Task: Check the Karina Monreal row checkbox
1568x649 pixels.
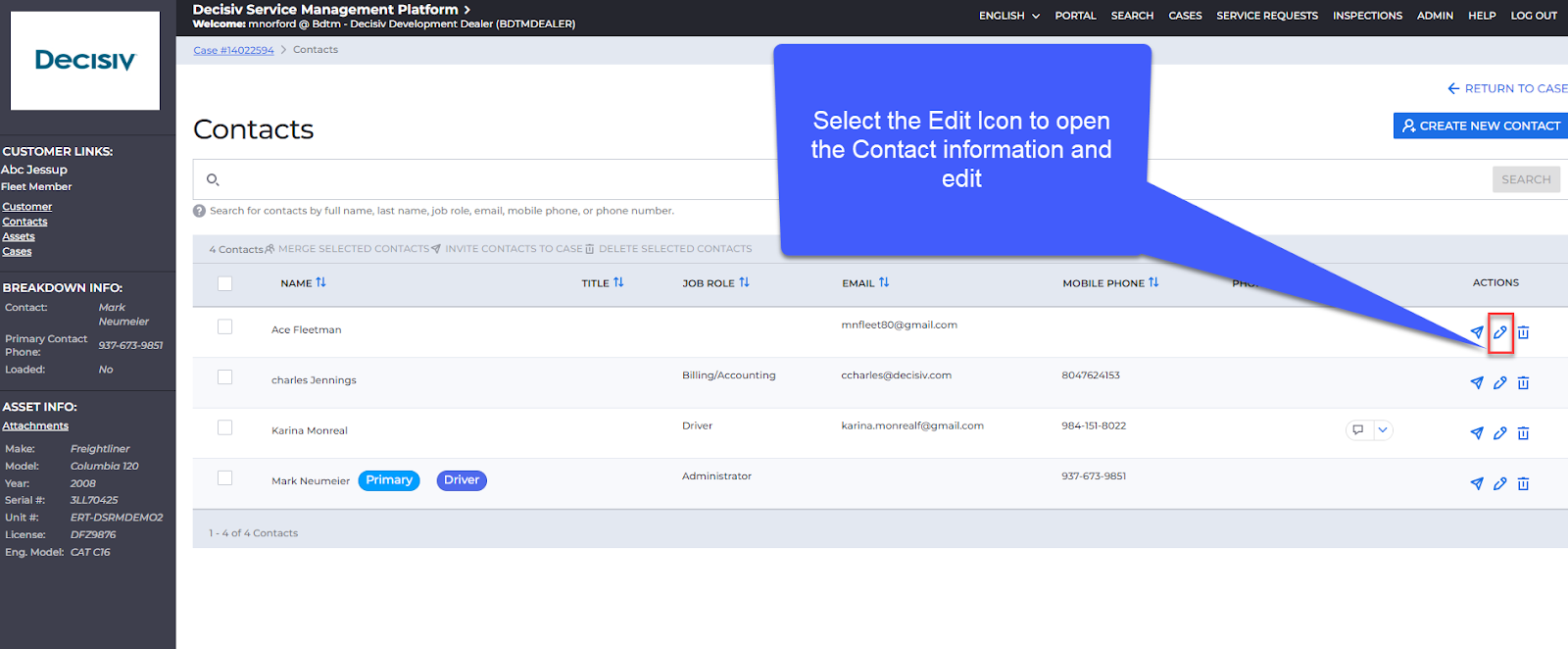Action: coord(225,427)
